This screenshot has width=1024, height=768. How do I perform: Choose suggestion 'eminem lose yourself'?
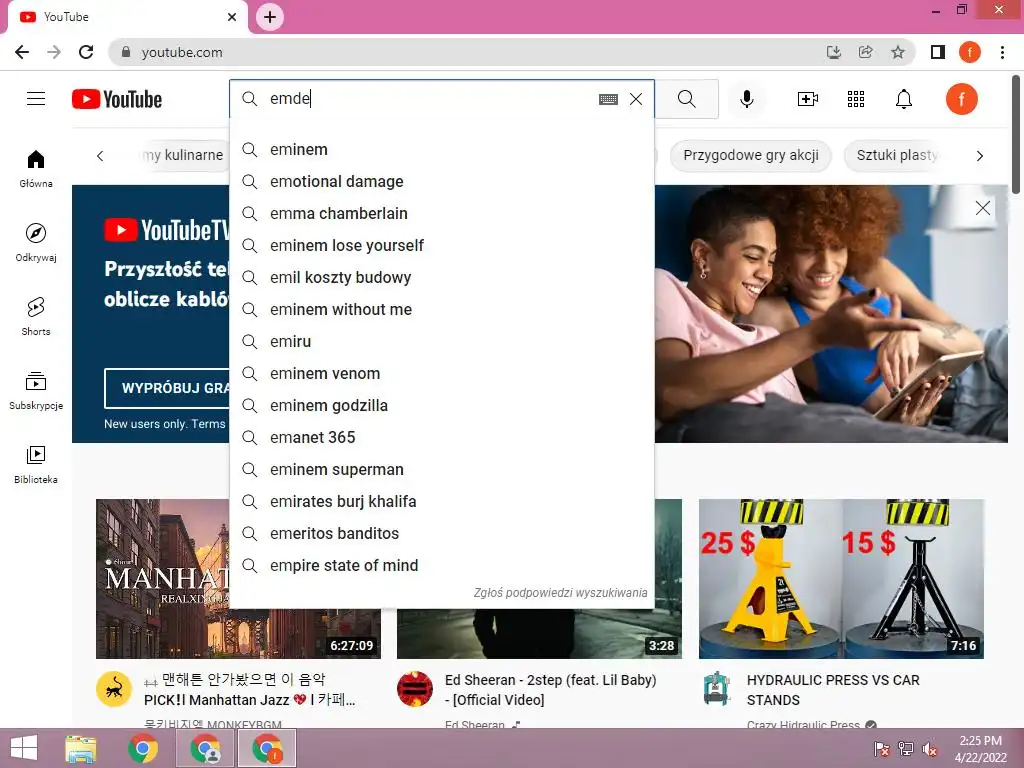pos(442,246)
